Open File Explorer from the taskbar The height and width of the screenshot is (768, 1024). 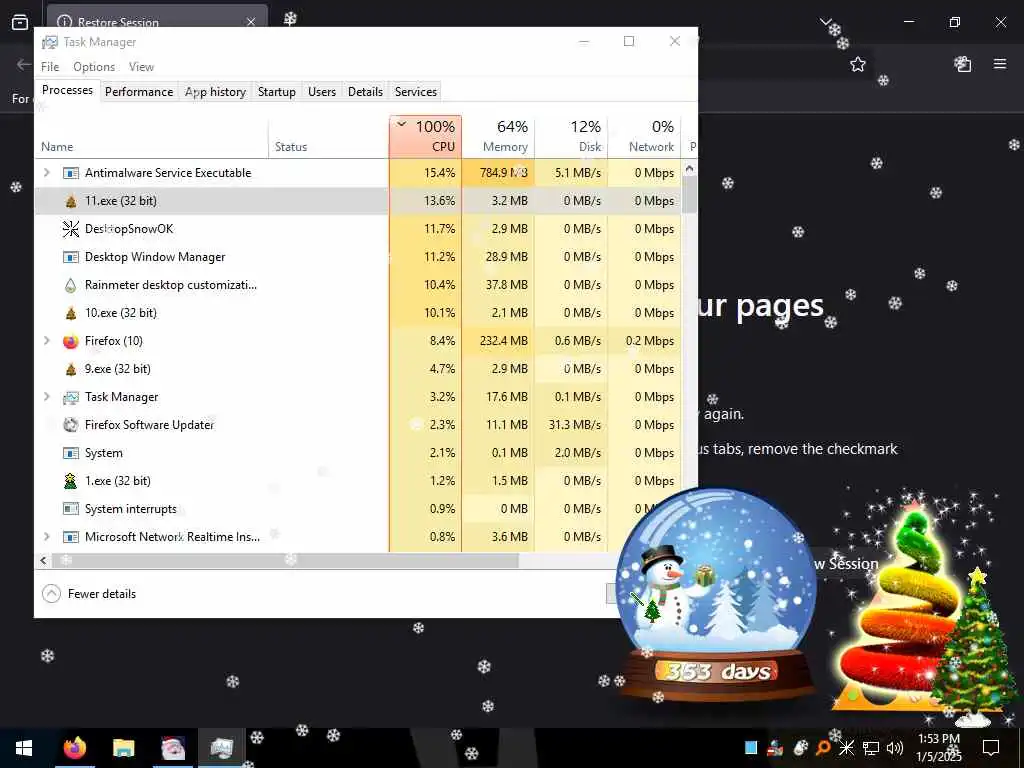pos(123,748)
